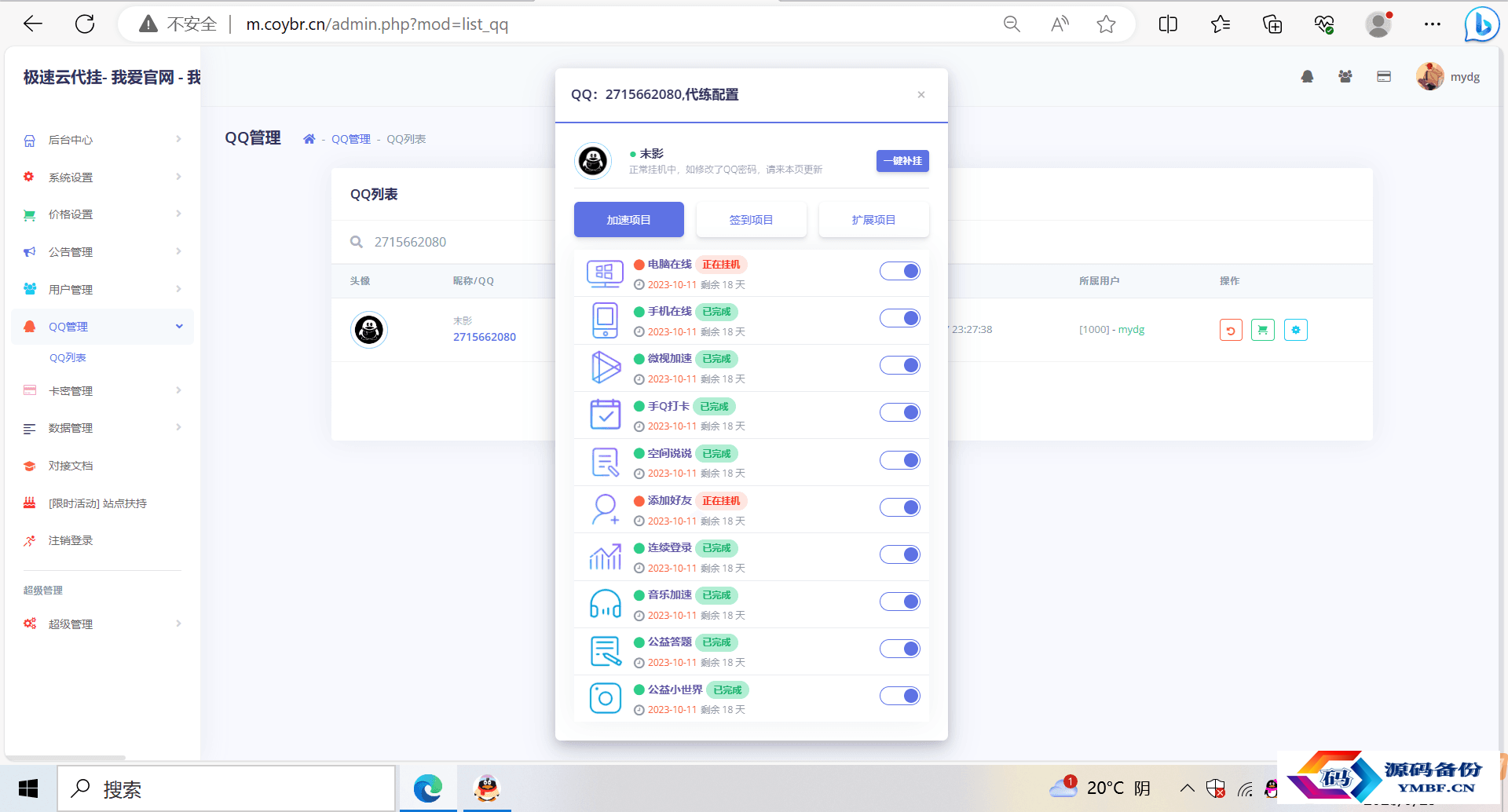Click the QQ管理 breadcrumb link
Screen dimensions: 1508x812
[x=351, y=139]
